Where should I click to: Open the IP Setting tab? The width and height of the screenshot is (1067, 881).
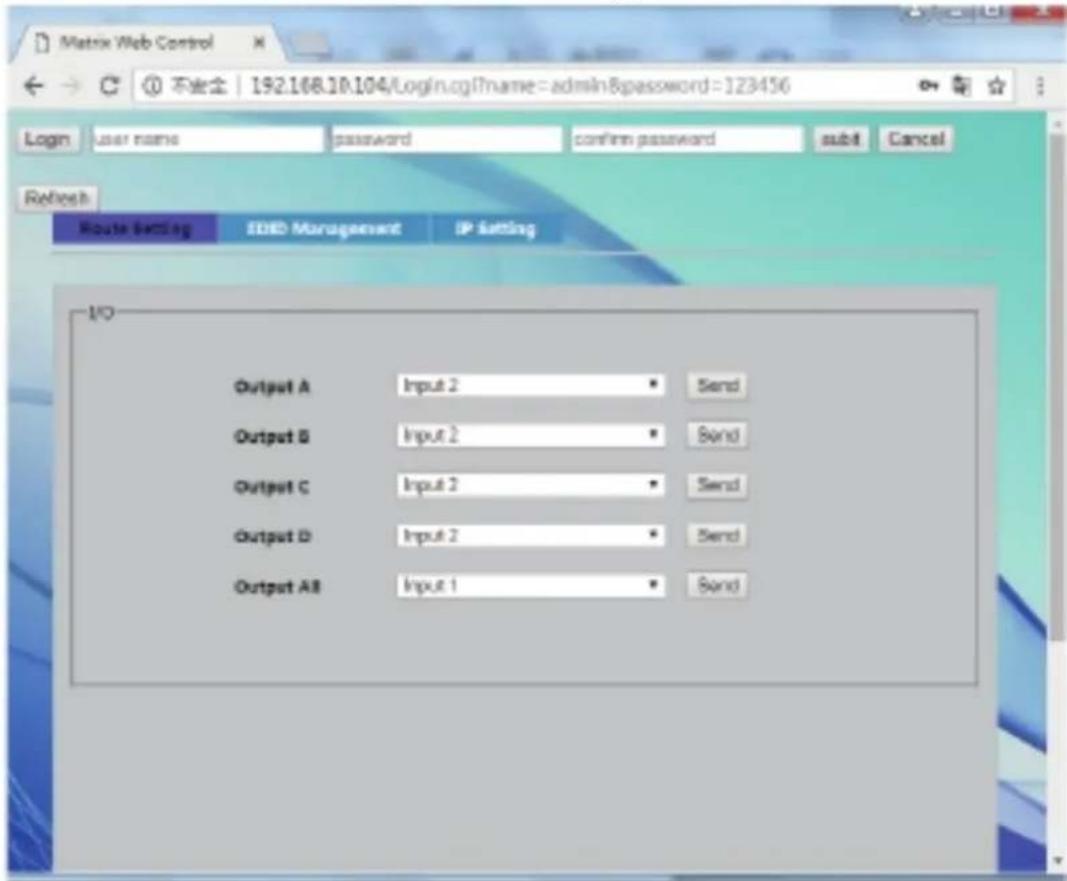point(496,229)
